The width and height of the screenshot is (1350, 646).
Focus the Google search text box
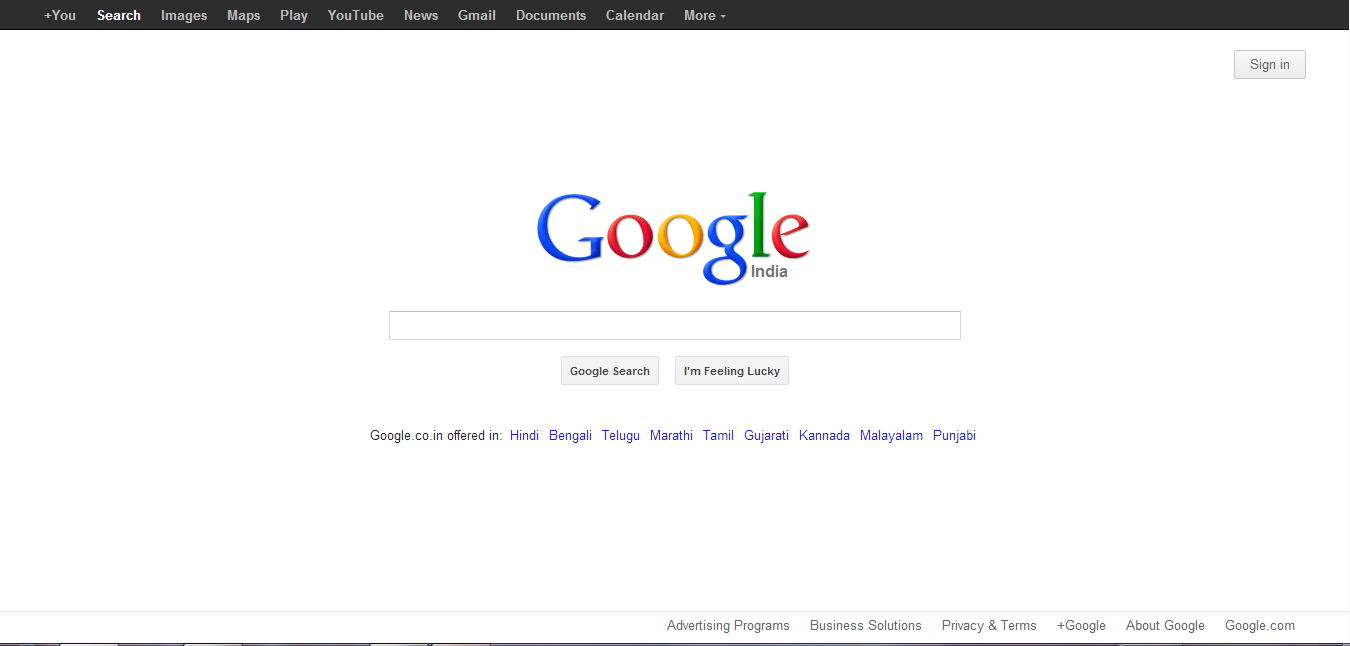tap(675, 325)
